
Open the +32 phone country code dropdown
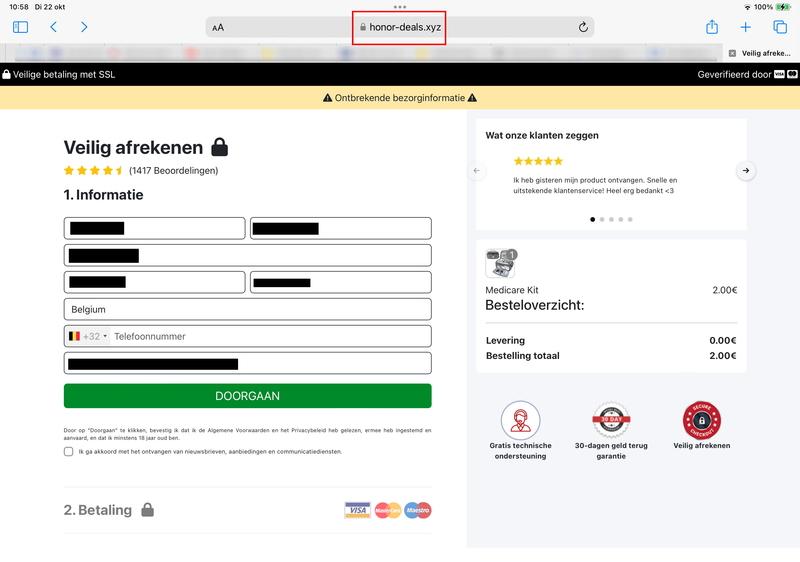88,337
